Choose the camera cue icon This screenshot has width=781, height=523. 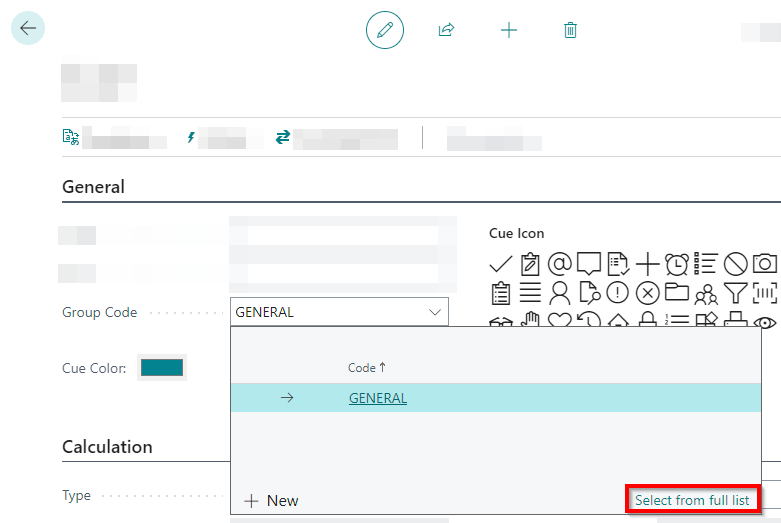point(765,264)
